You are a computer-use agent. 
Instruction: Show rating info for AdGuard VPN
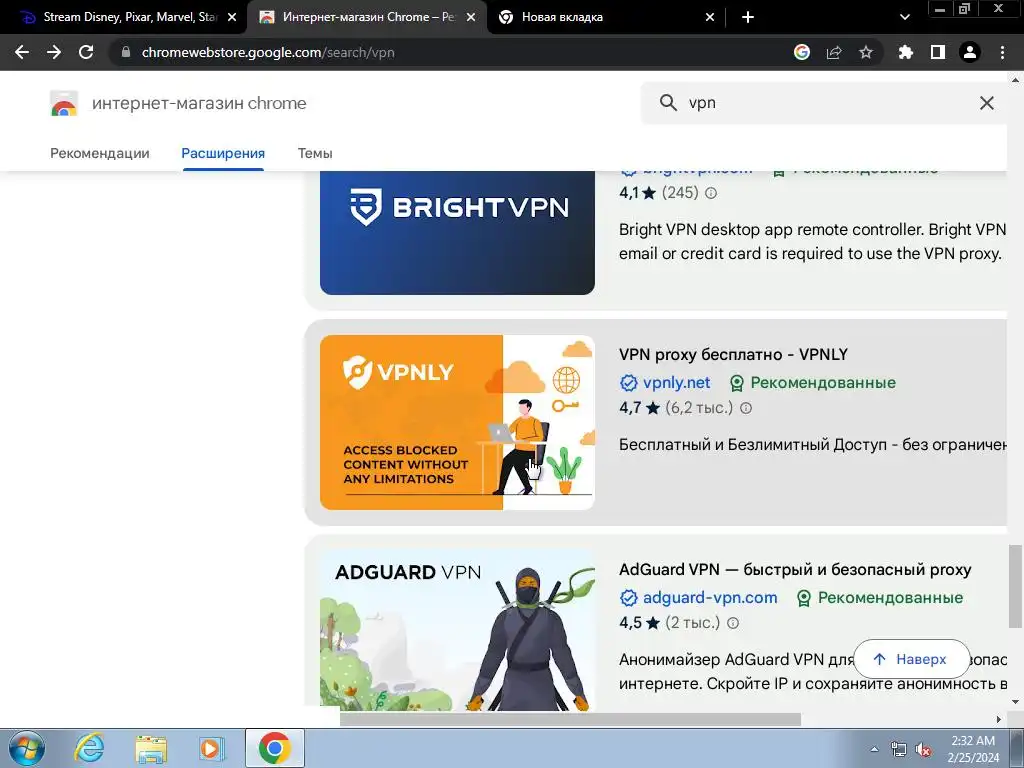[x=733, y=623]
